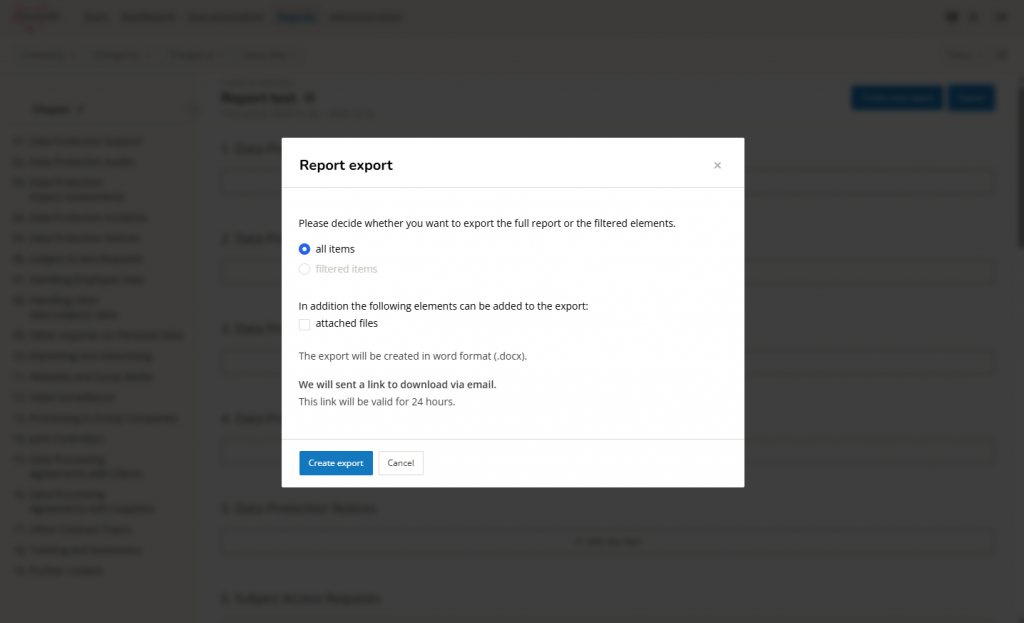
Task: Open the first filter dropdown in the toolbar
Action: [45, 55]
